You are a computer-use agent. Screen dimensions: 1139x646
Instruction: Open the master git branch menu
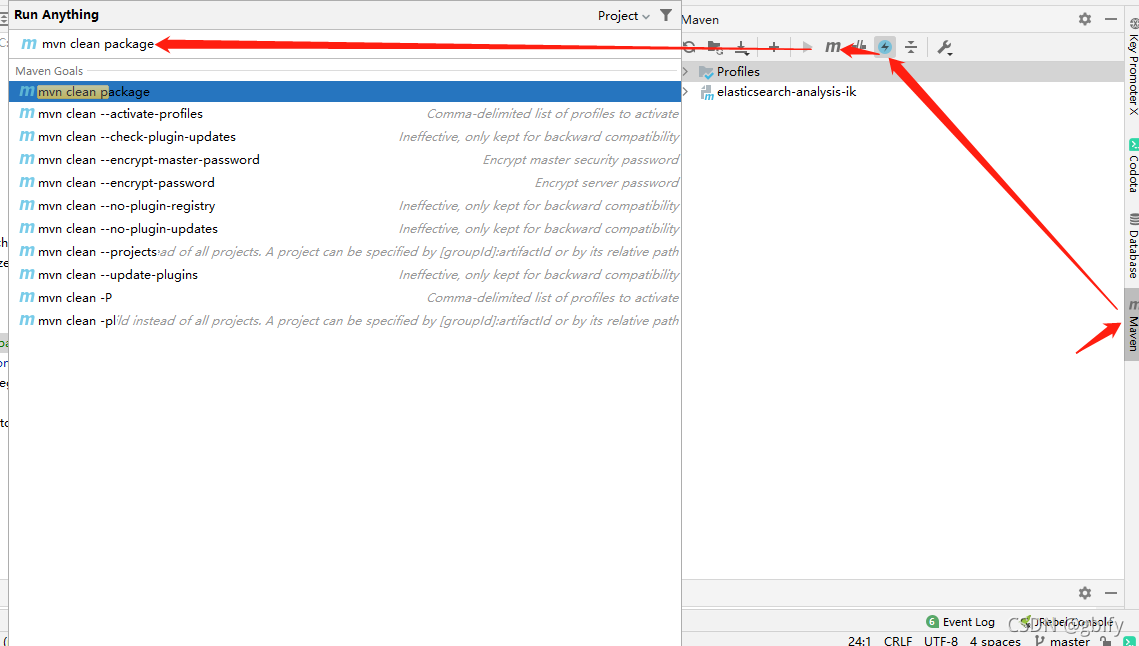pyautogui.click(x=1062, y=641)
